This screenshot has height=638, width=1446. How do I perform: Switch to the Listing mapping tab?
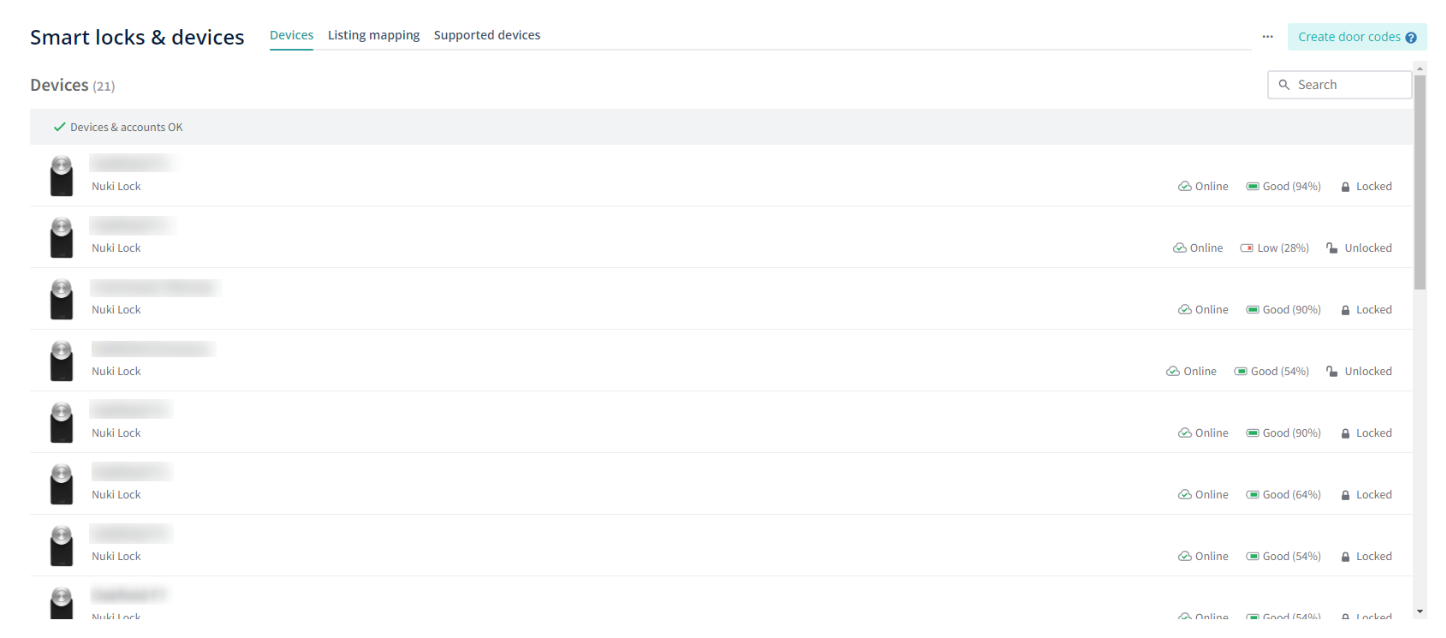tap(373, 35)
